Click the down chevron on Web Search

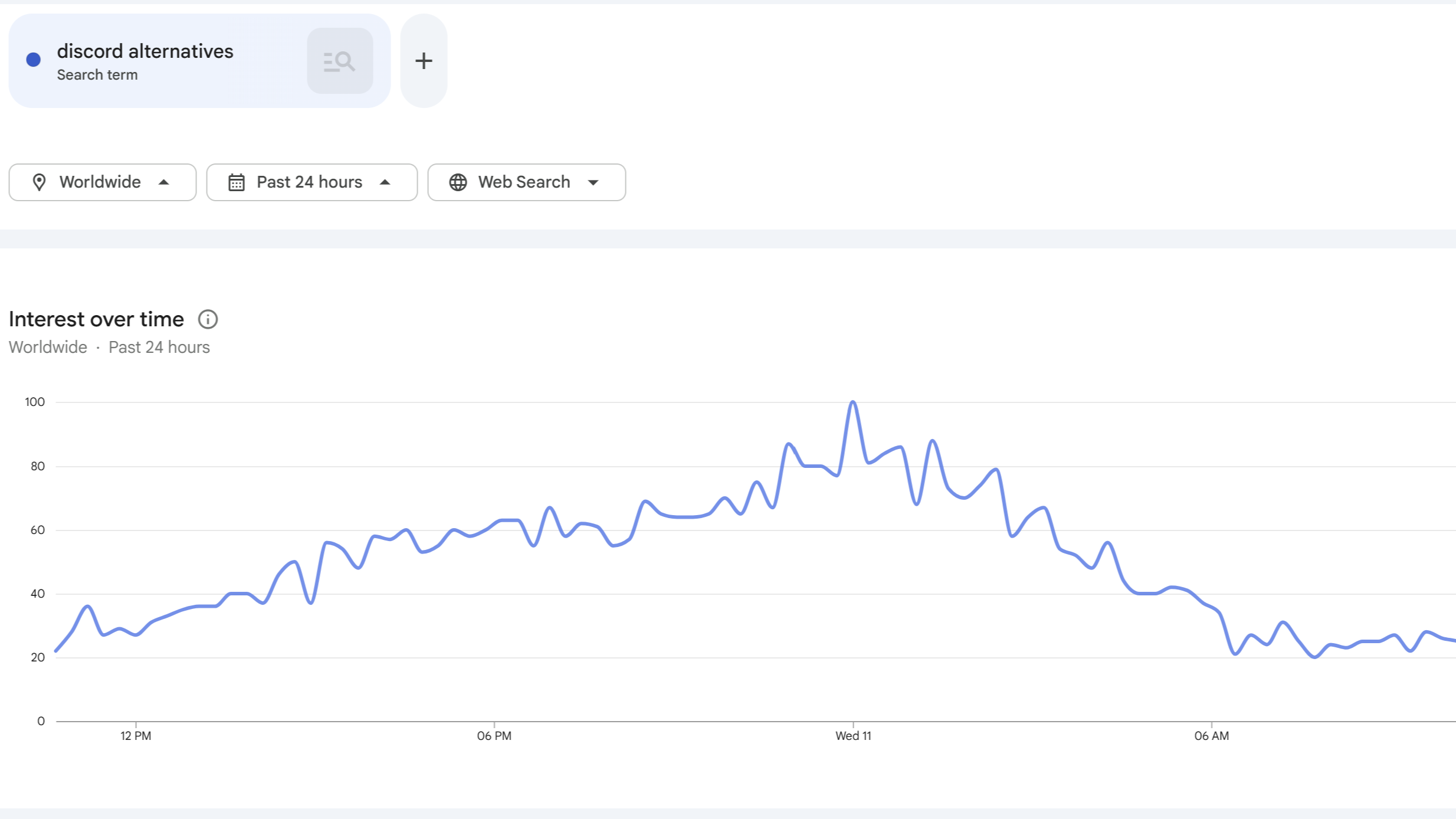[594, 182]
